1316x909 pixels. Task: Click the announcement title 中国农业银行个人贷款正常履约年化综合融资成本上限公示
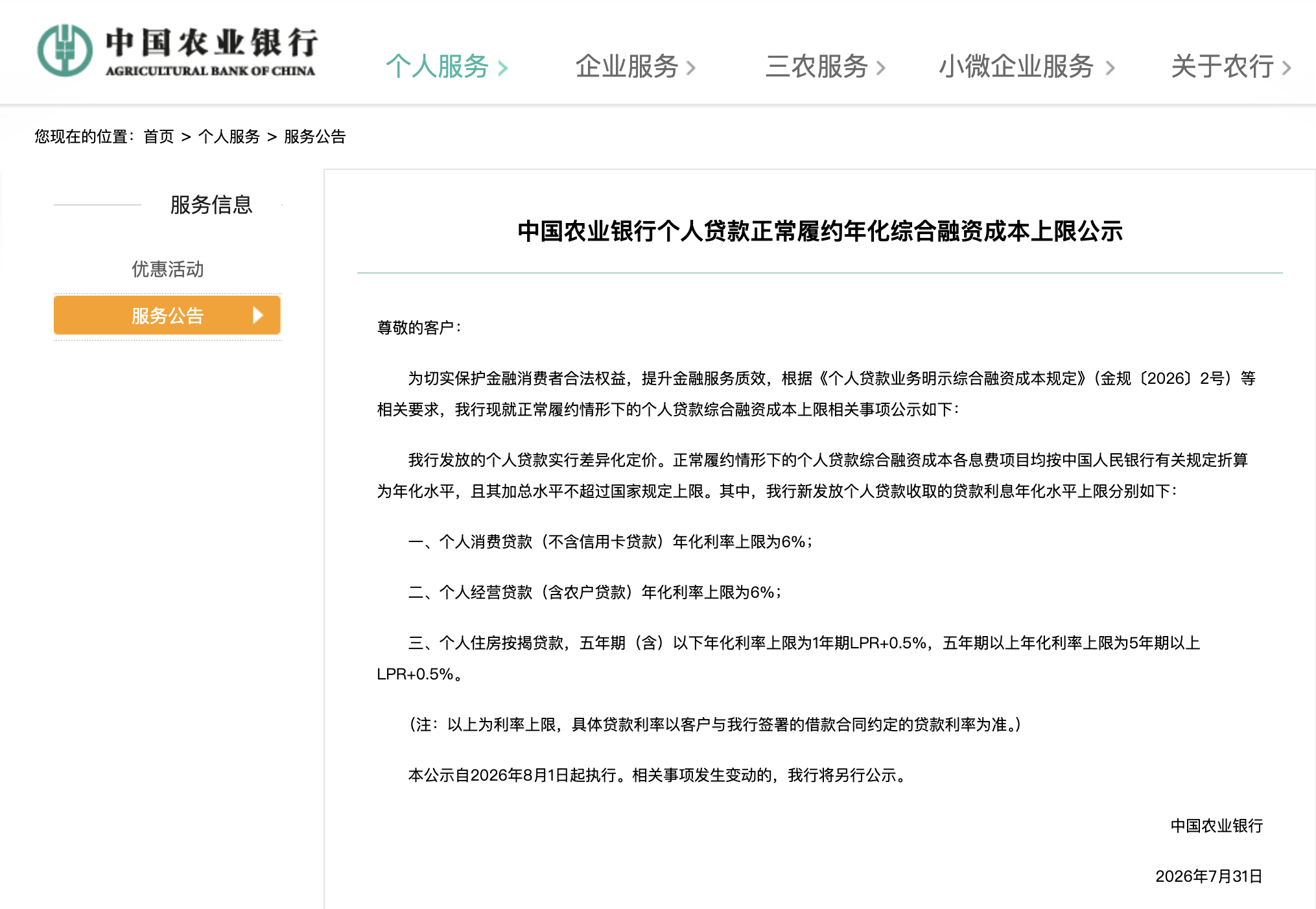coord(820,231)
